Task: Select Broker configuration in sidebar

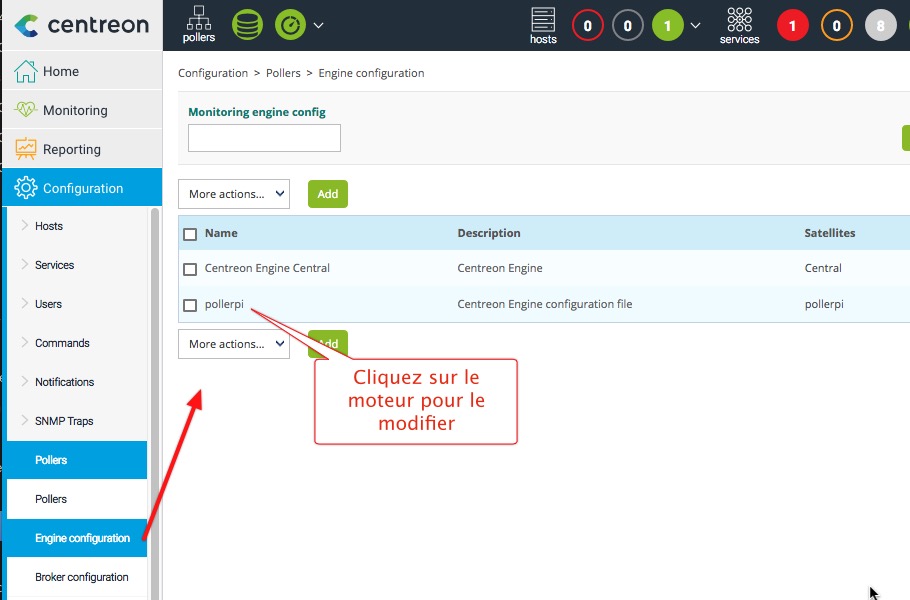Action: [82, 577]
